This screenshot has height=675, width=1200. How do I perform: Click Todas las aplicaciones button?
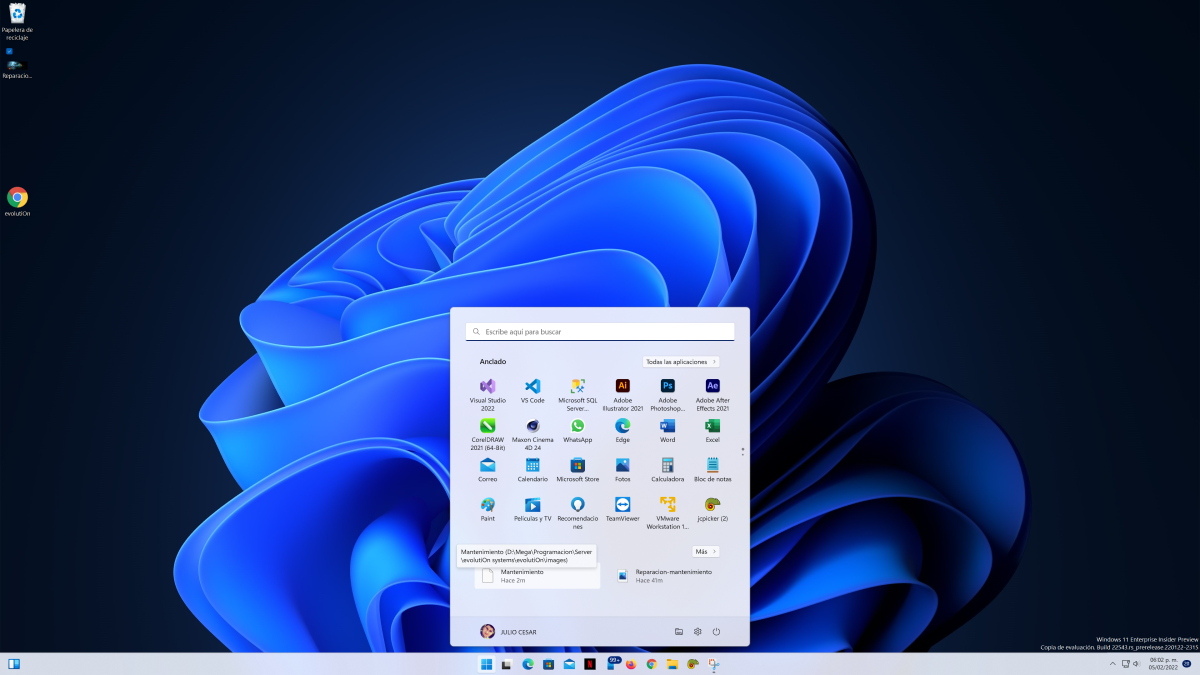tap(680, 361)
